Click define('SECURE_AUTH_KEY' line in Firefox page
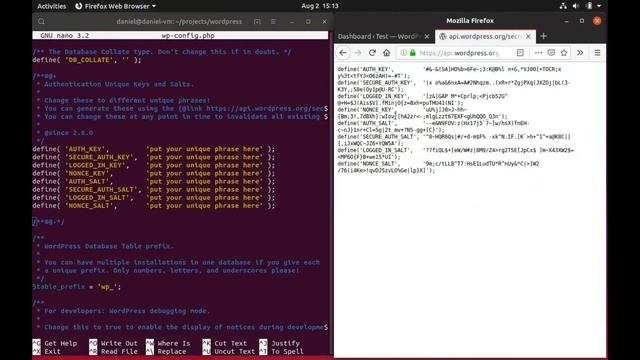 coord(453,83)
